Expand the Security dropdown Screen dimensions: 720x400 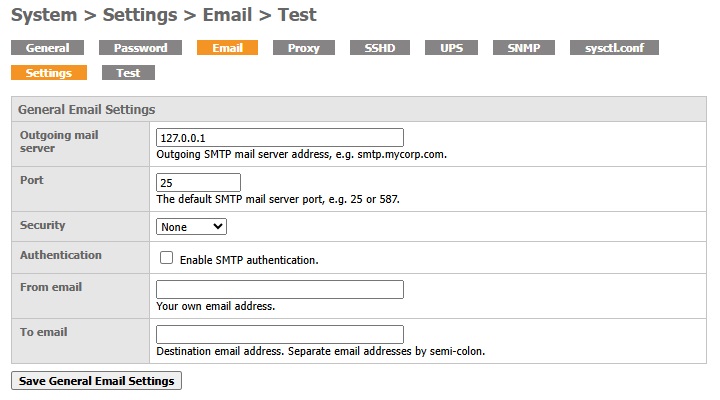192,227
